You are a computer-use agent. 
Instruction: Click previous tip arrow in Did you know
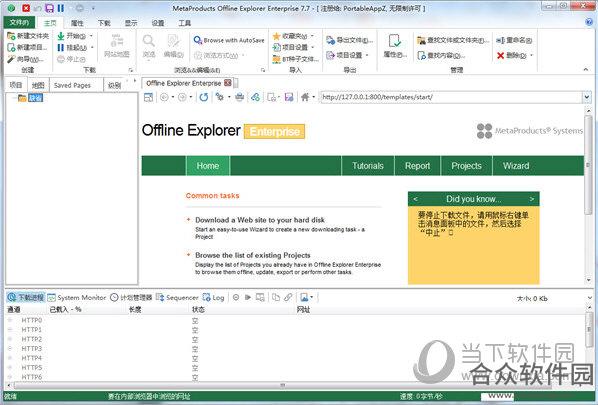coord(416,199)
